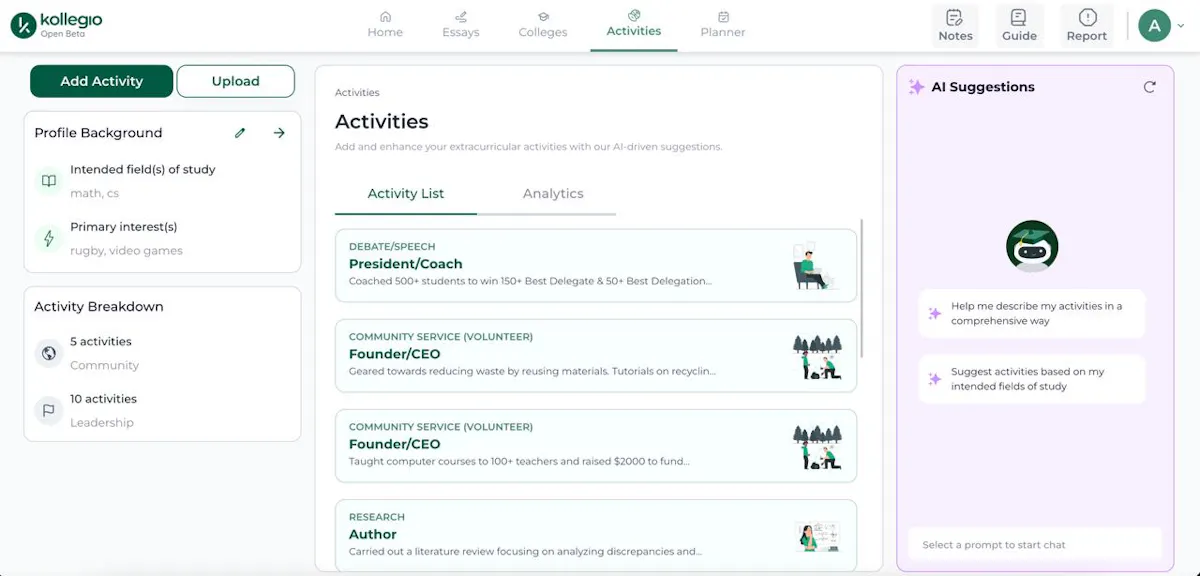The width and height of the screenshot is (1200, 576).
Task: Open the Founder/CEO activity about computer courses
Action: pyautogui.click(x=596, y=445)
